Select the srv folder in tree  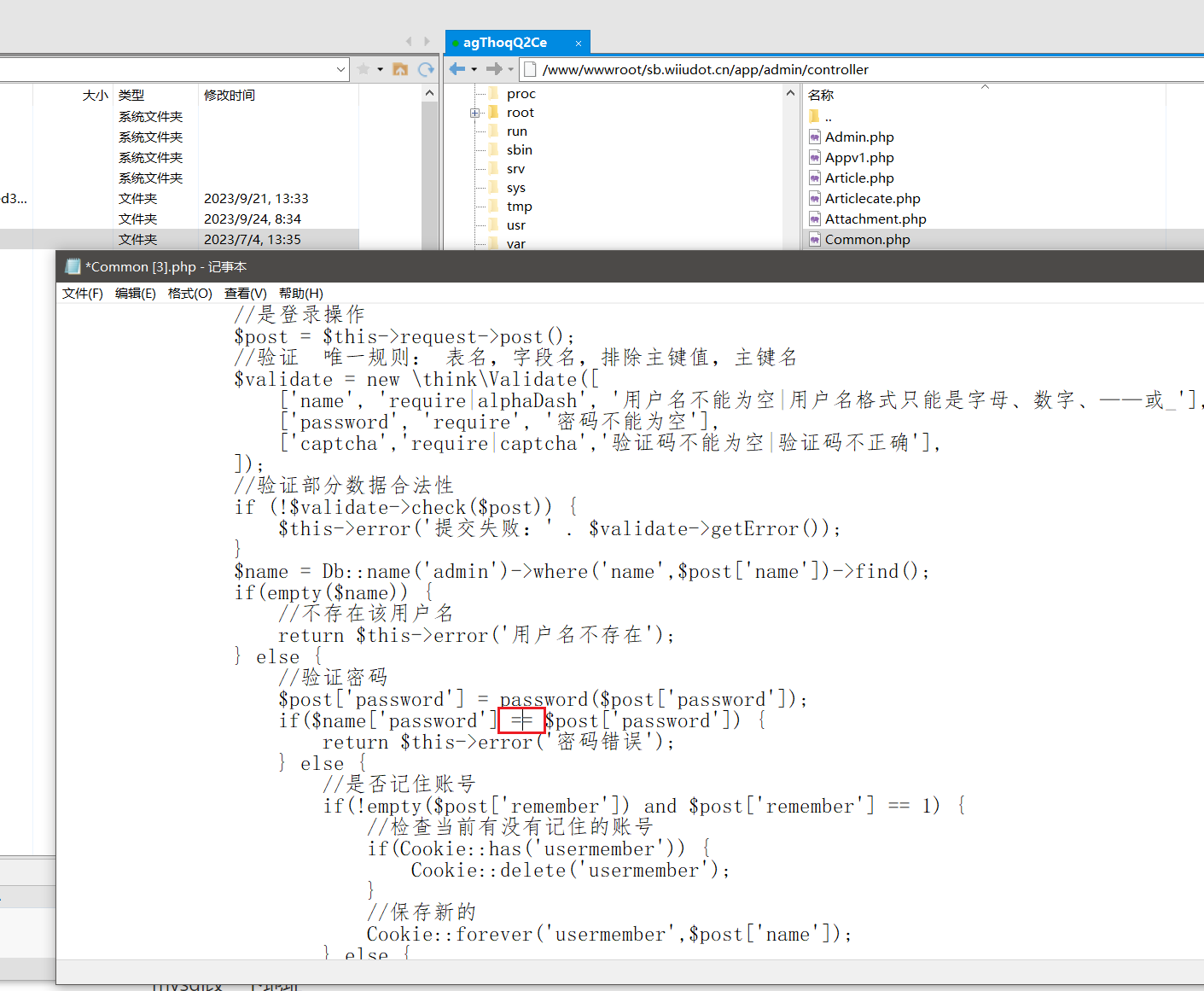point(515,169)
